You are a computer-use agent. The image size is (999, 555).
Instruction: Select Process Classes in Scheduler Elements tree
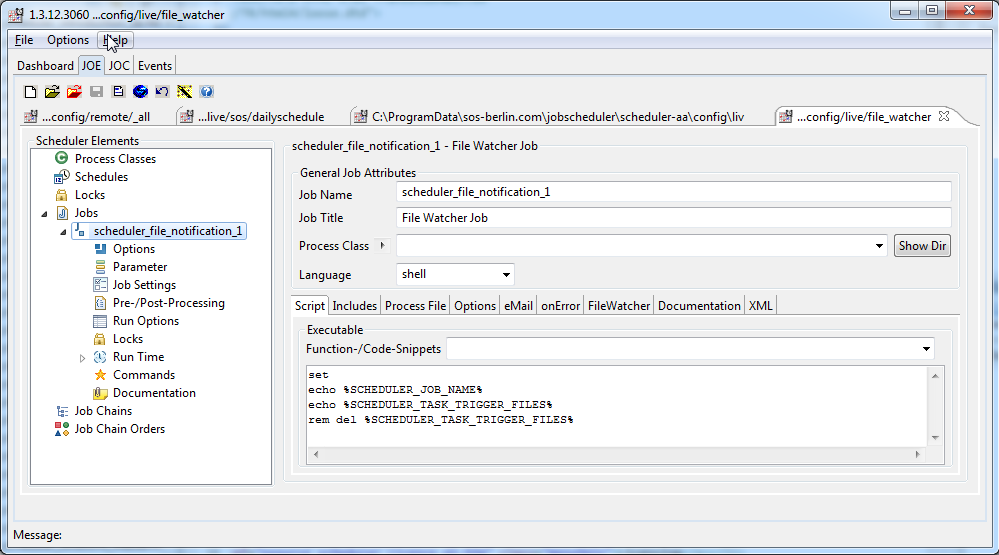[115, 159]
